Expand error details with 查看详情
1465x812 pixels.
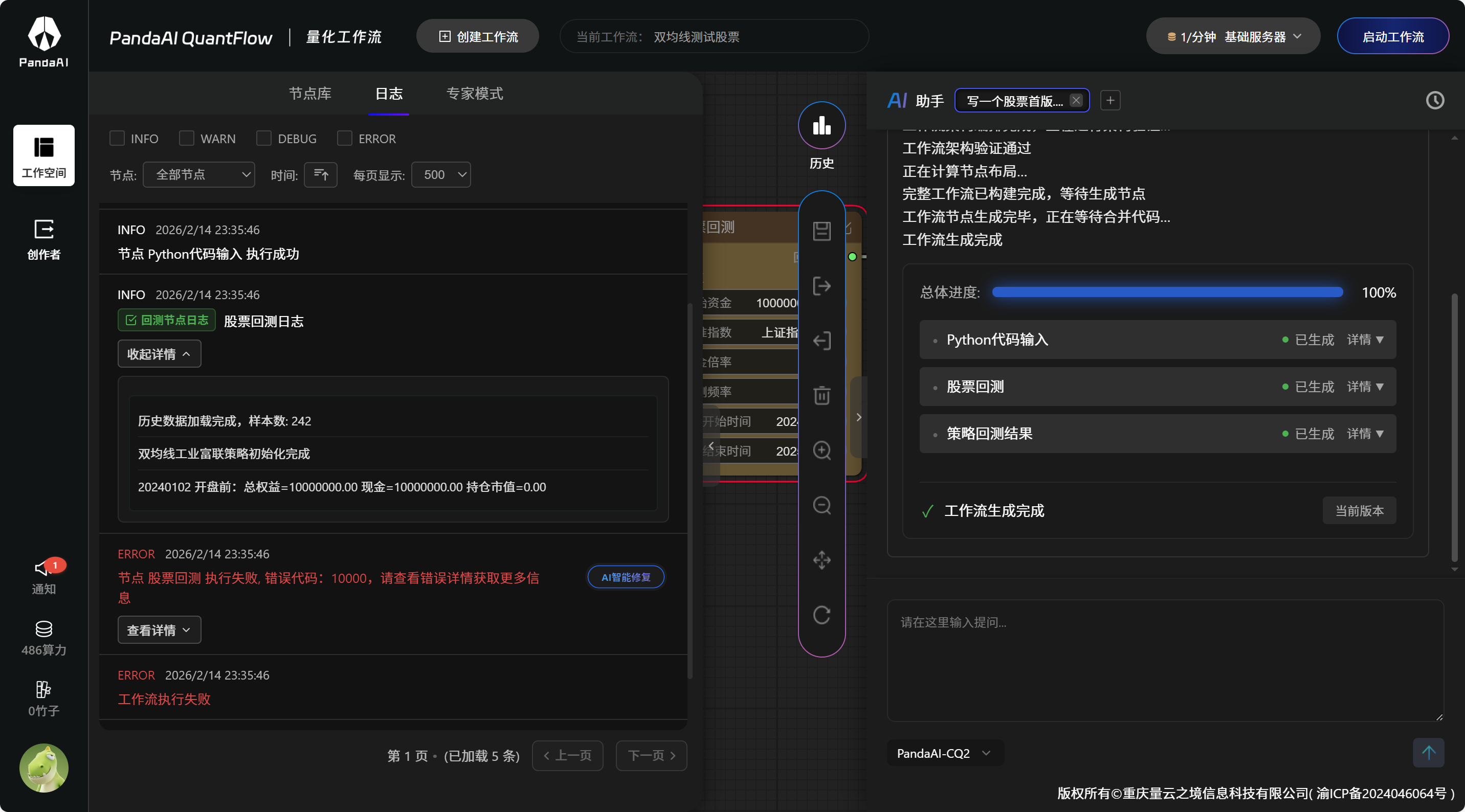pos(159,630)
